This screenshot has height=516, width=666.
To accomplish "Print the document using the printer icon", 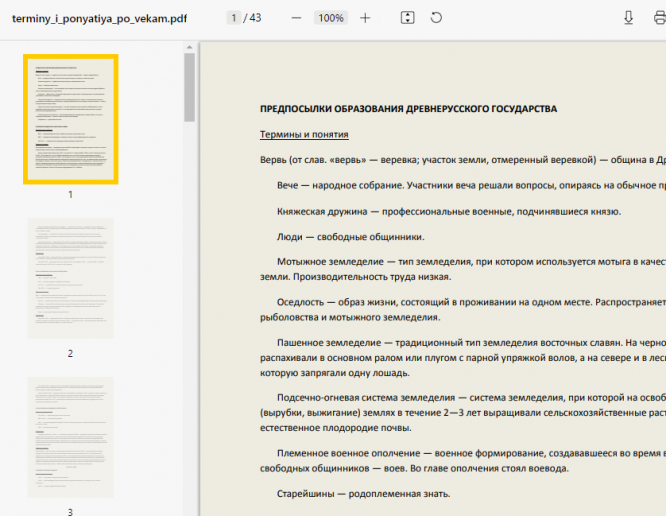I will [x=659, y=18].
